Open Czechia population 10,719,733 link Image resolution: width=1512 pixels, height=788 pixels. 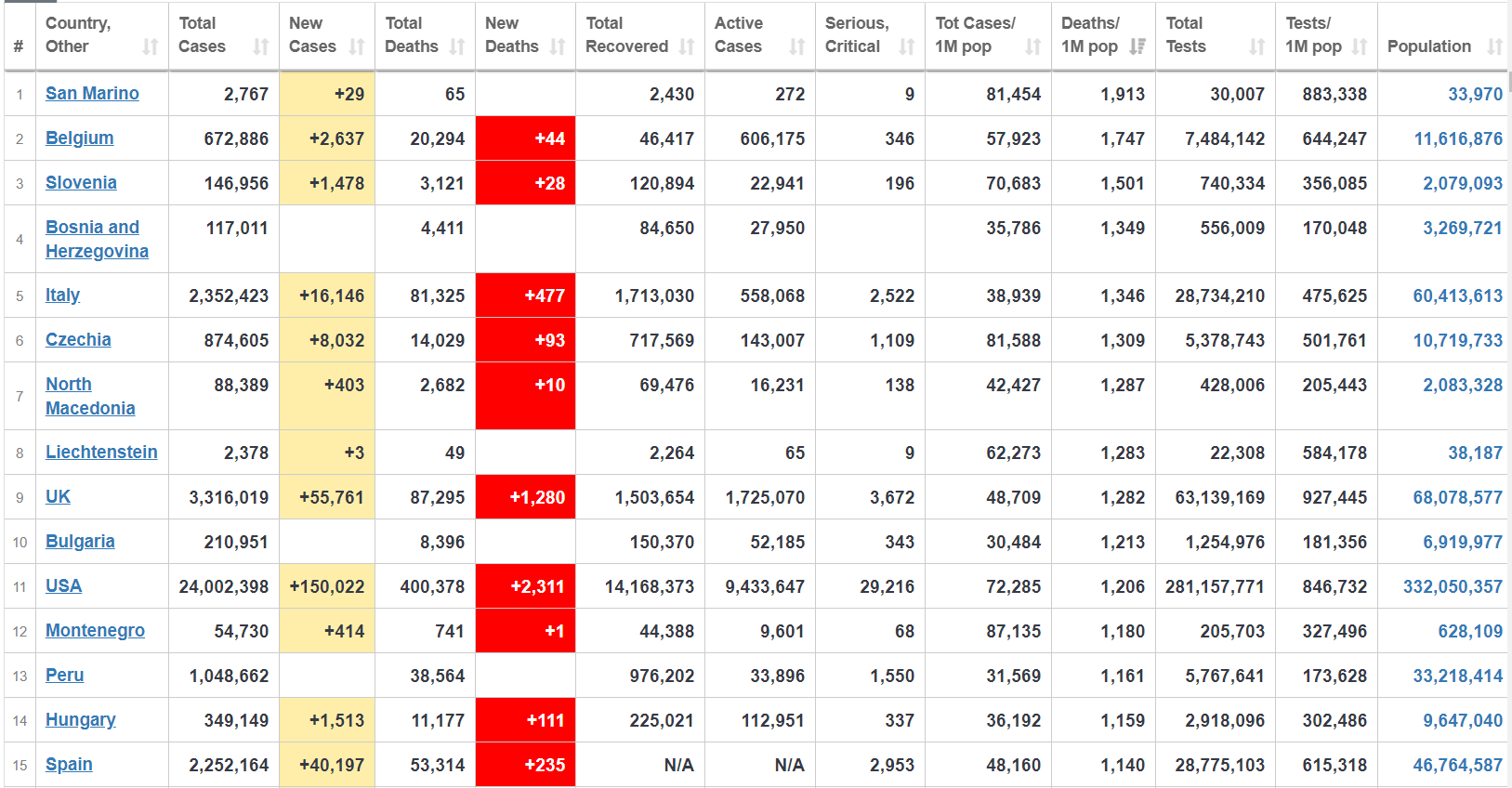(x=1457, y=340)
